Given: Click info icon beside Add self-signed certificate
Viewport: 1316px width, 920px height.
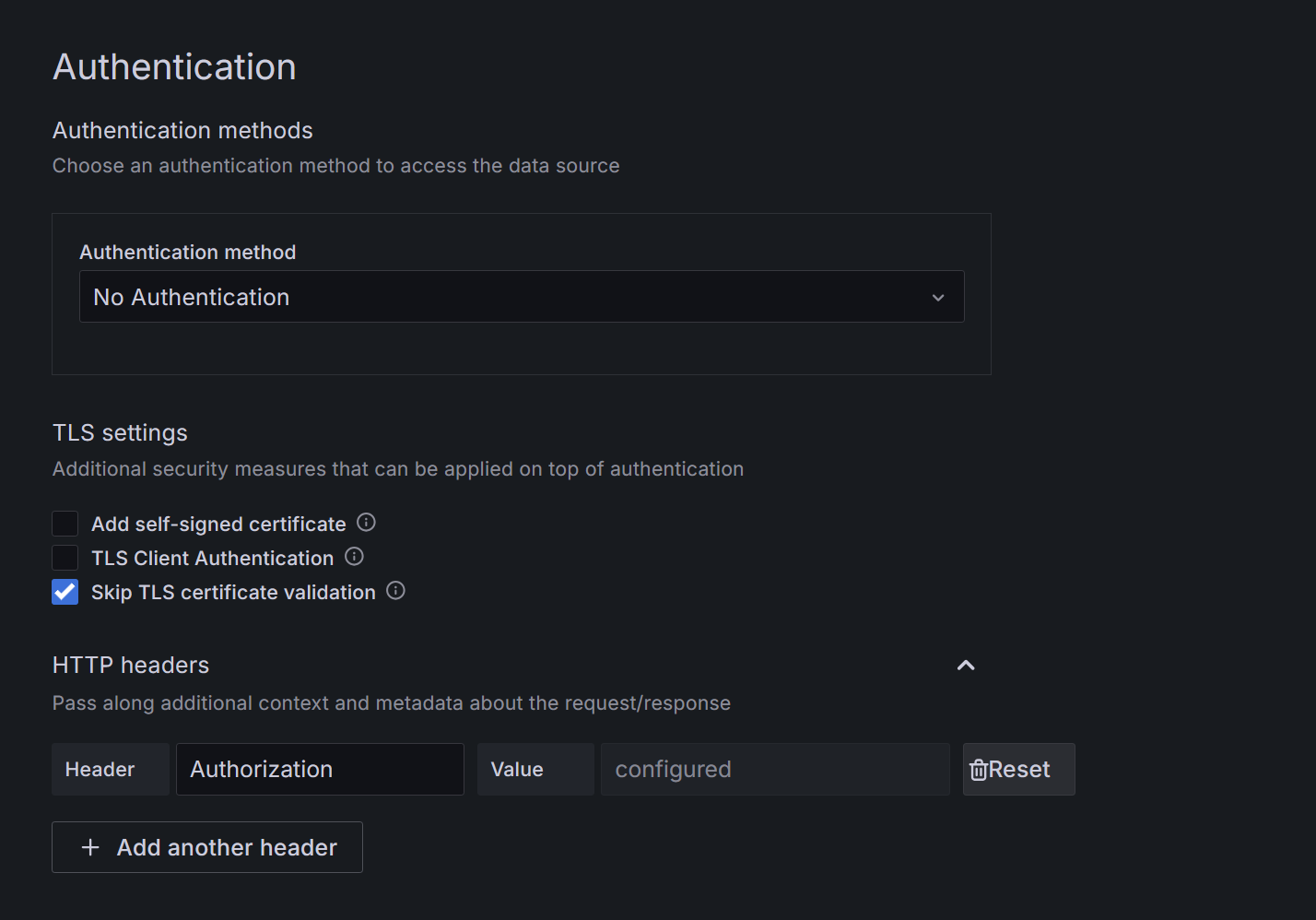Looking at the screenshot, I should point(366,523).
